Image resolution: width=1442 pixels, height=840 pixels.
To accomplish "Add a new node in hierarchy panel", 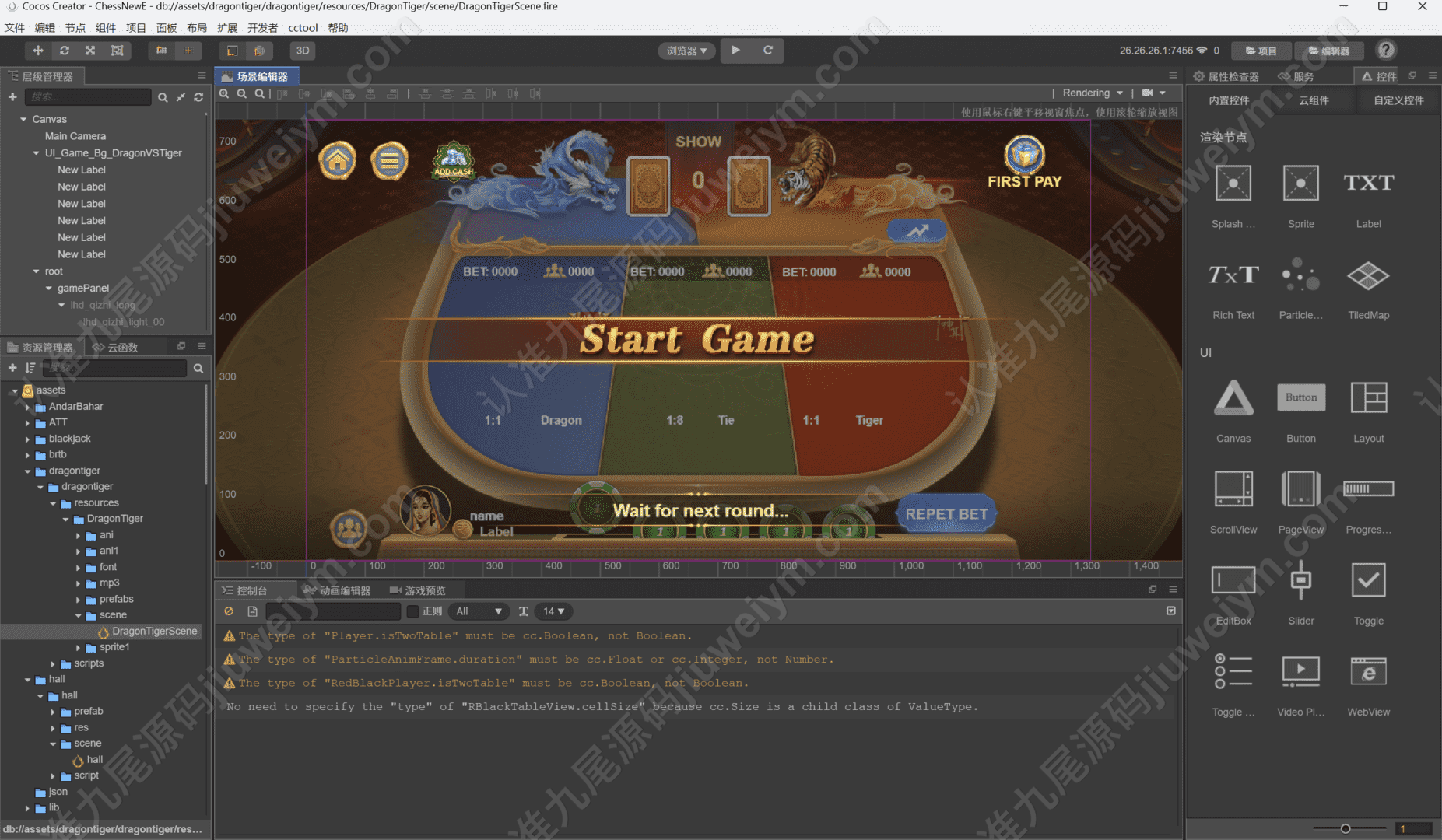I will click(12, 97).
